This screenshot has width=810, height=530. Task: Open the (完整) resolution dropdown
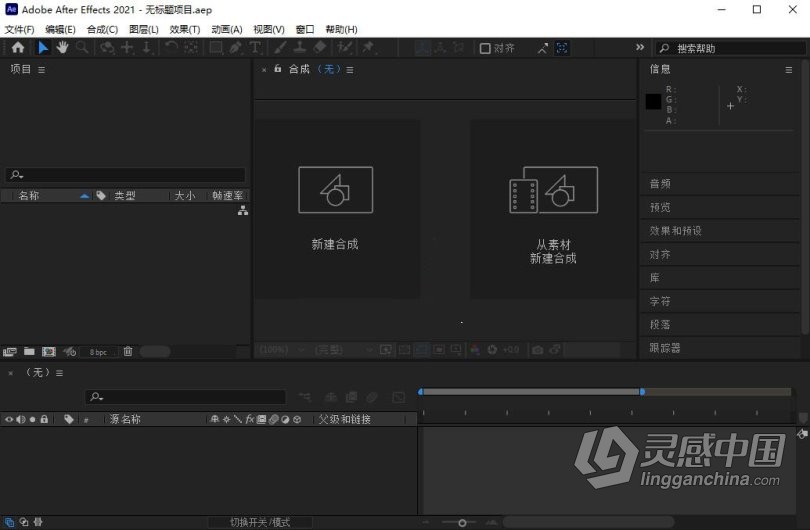[343, 350]
